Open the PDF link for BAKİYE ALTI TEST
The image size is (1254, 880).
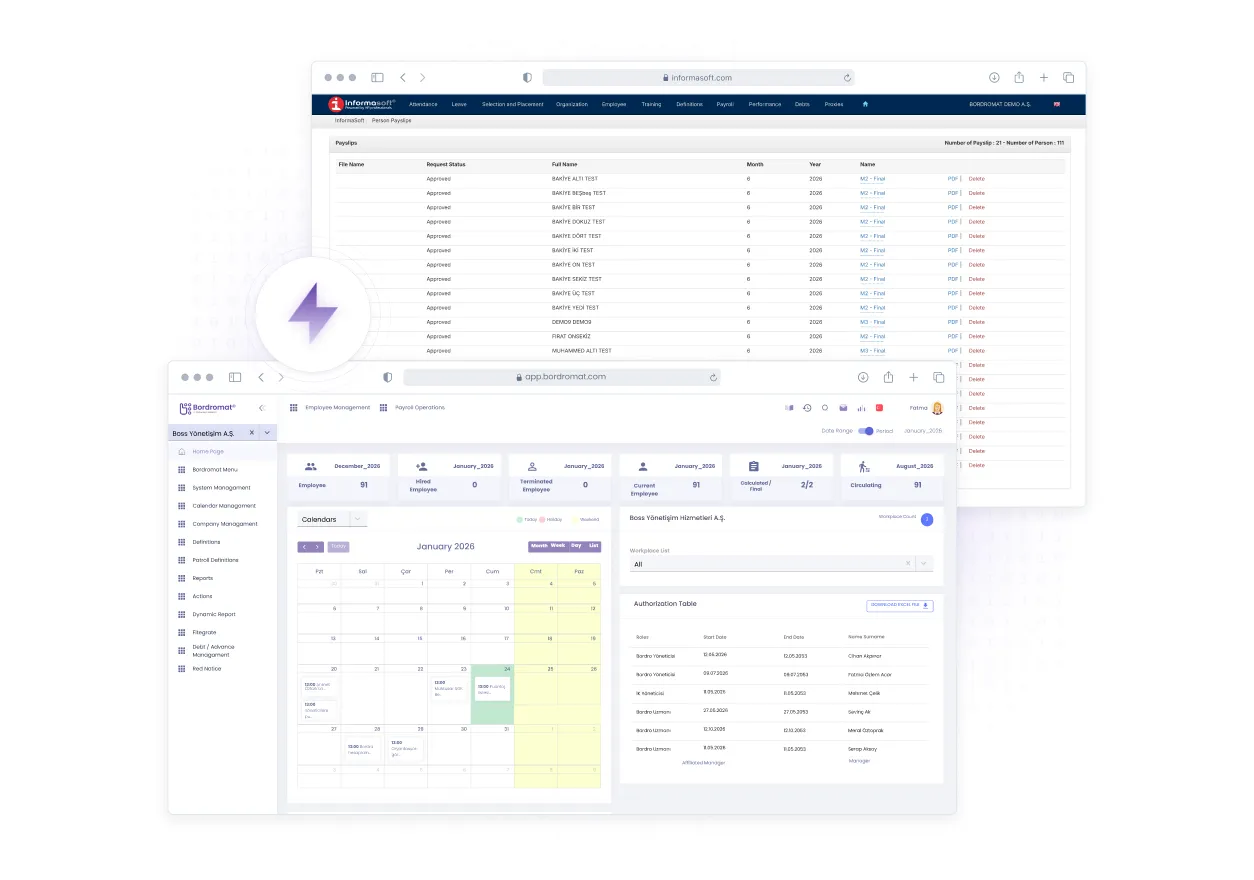point(954,179)
